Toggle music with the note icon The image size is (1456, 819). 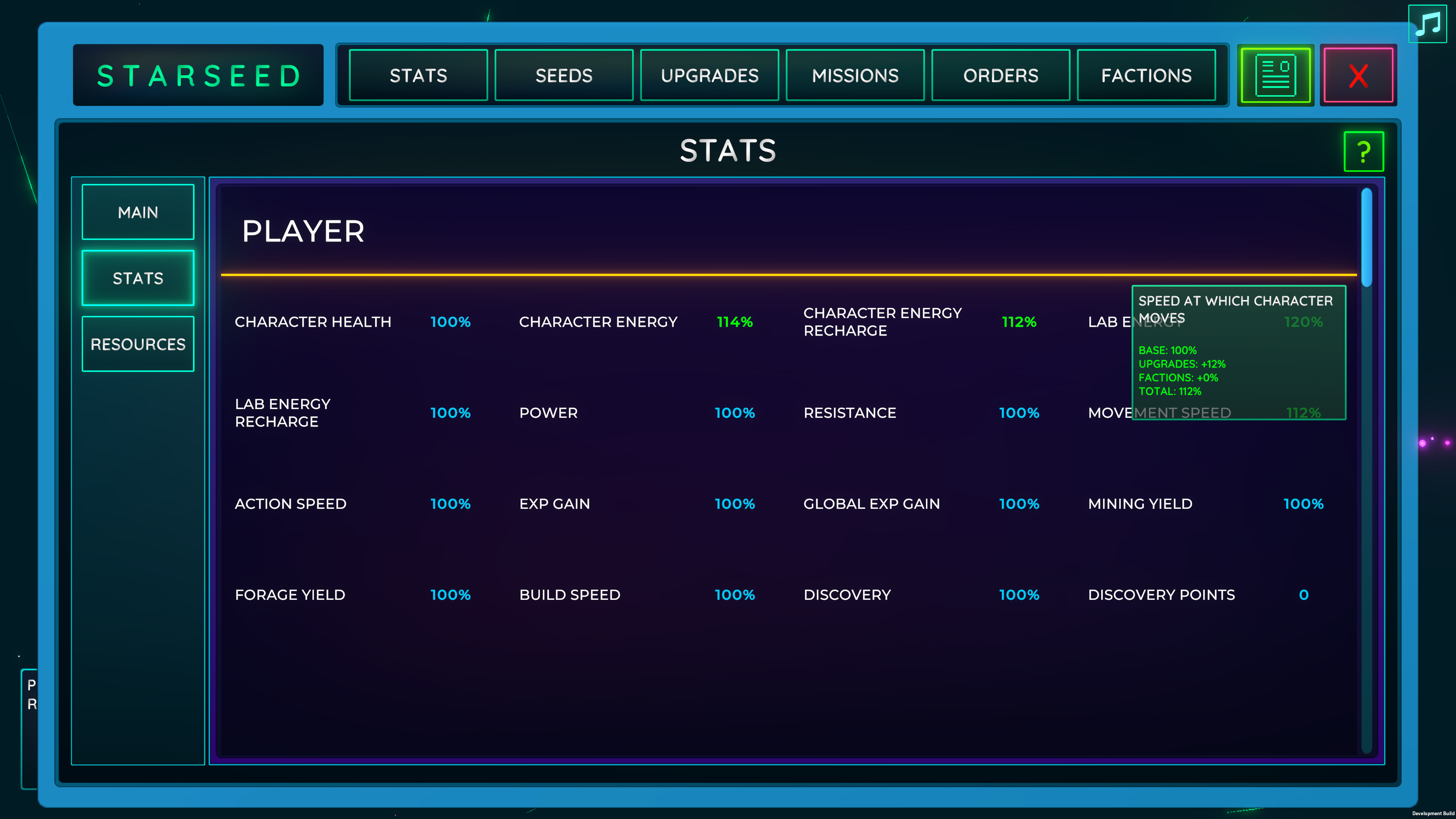(x=1427, y=24)
